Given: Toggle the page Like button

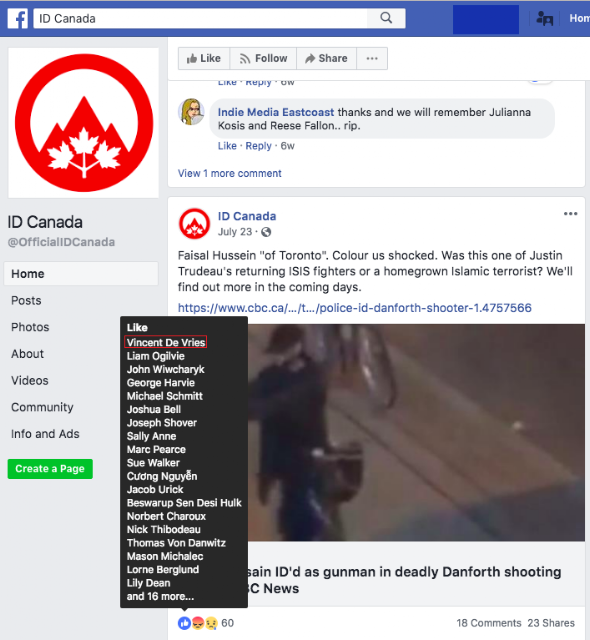Looking at the screenshot, I should tap(204, 58).
